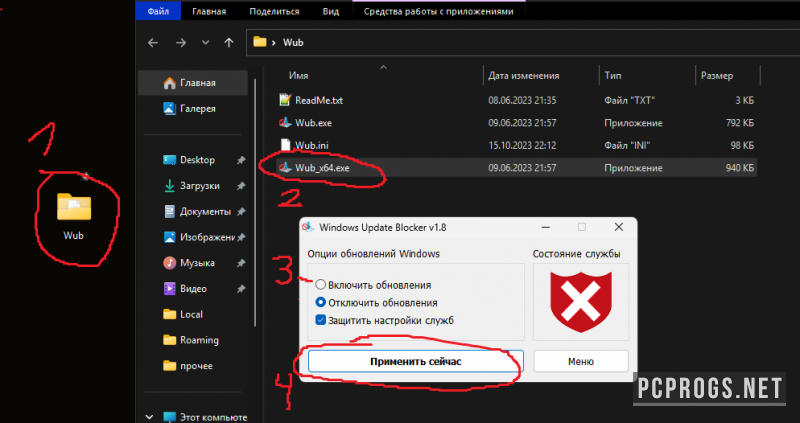Viewport: 800px width, 423px height.
Task: Go up one folder level arrow
Action: [229, 43]
